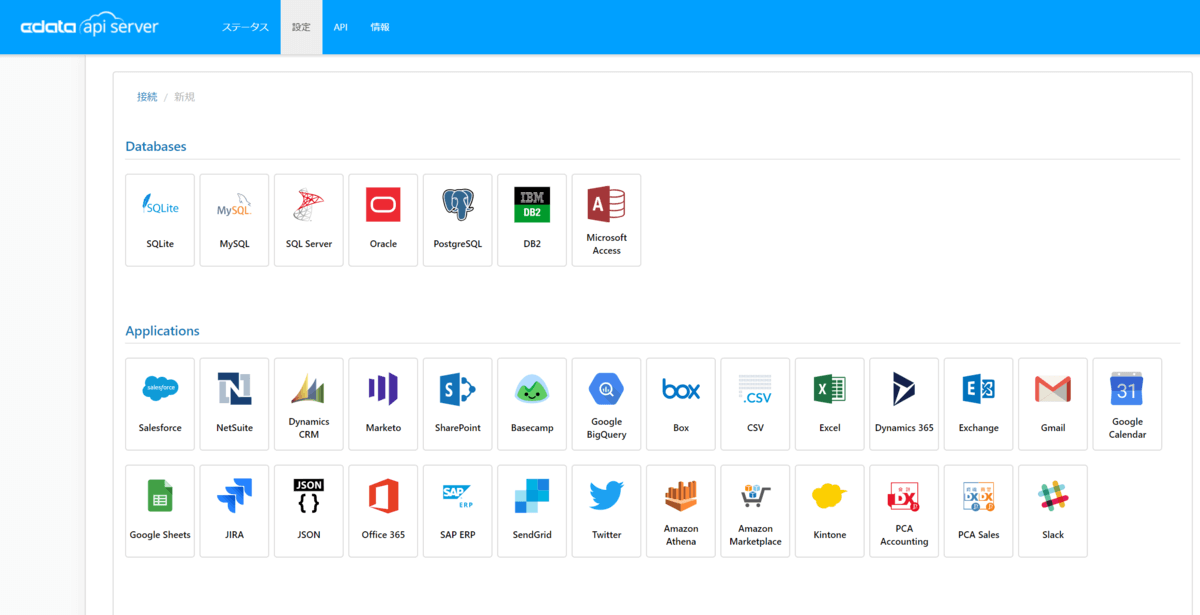Image resolution: width=1200 pixels, height=615 pixels.
Task: Select the Google Calendar tile
Action: pyautogui.click(x=1127, y=404)
